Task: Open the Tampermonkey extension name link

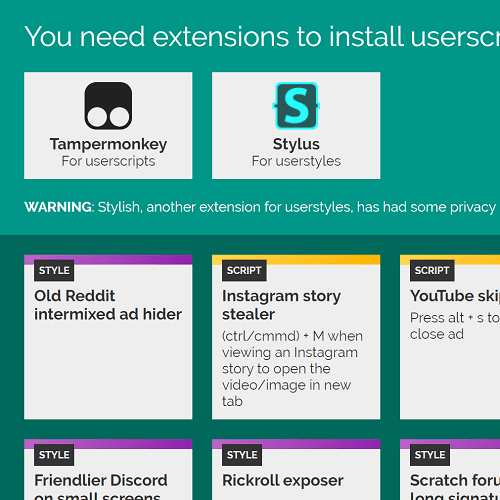Action: [108, 144]
